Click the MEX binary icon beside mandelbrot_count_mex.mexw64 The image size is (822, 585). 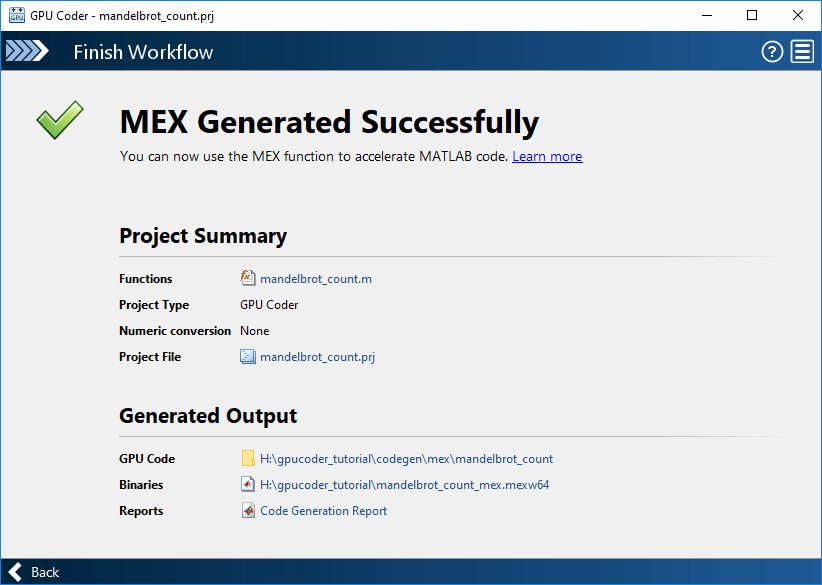pyautogui.click(x=246, y=484)
